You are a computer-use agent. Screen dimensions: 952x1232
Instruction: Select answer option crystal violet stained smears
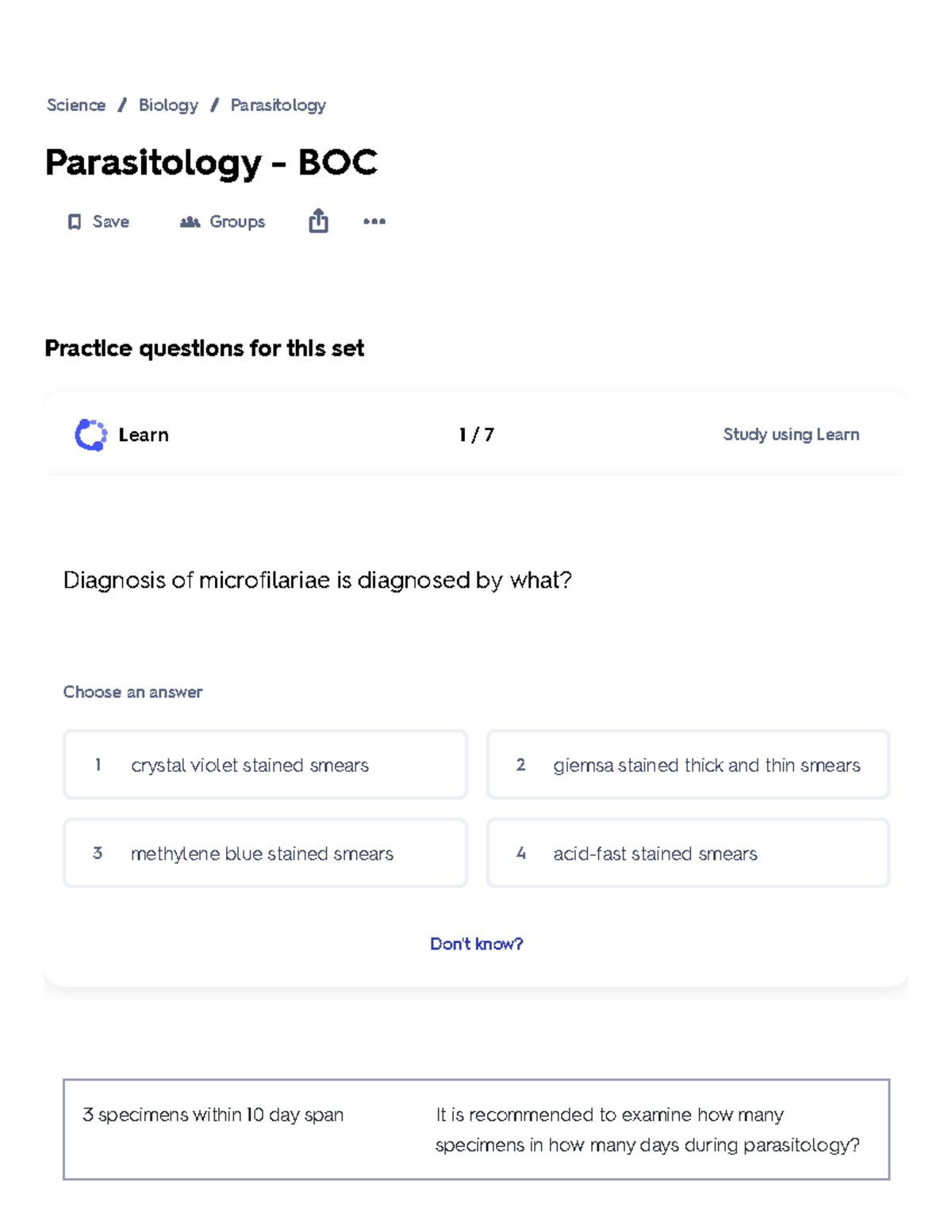point(264,765)
